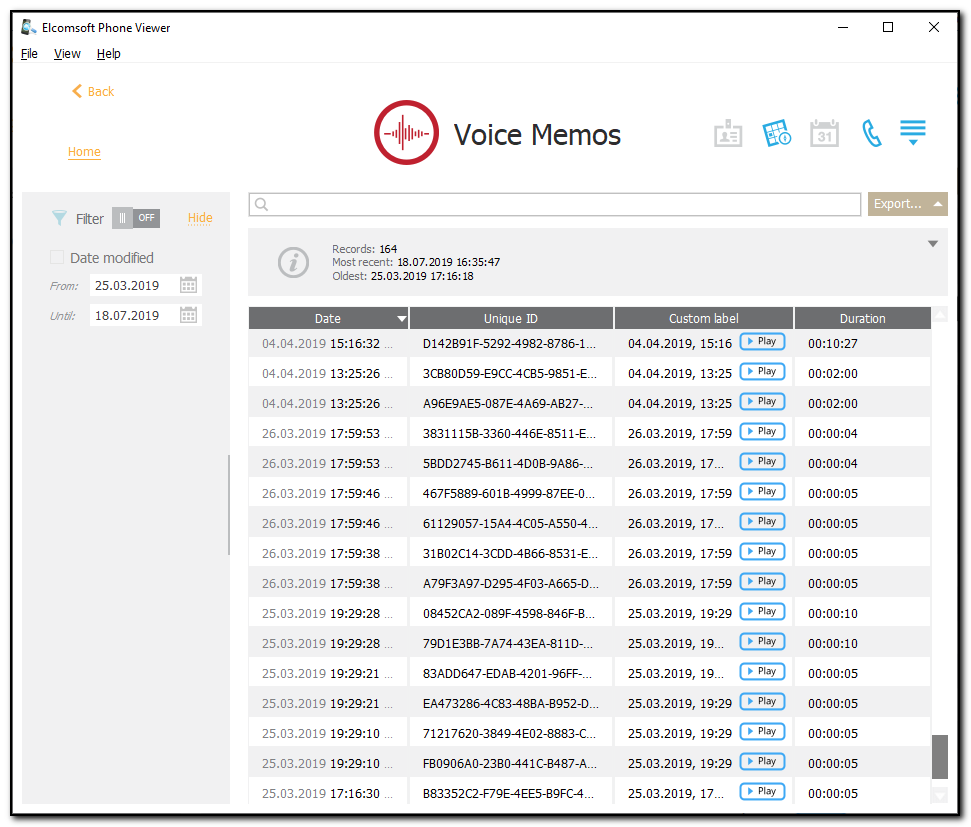Click the info icon in summary panel
The width and height of the screenshot is (971, 827).
tap(293, 263)
